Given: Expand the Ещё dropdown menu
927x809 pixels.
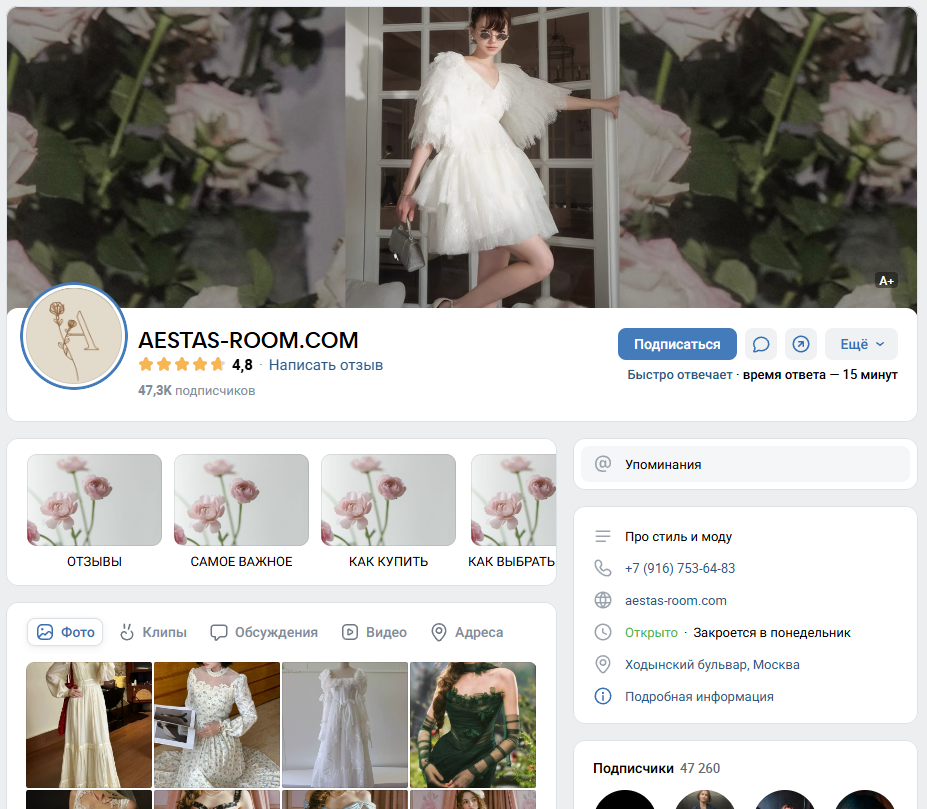Looking at the screenshot, I should (x=861, y=344).
